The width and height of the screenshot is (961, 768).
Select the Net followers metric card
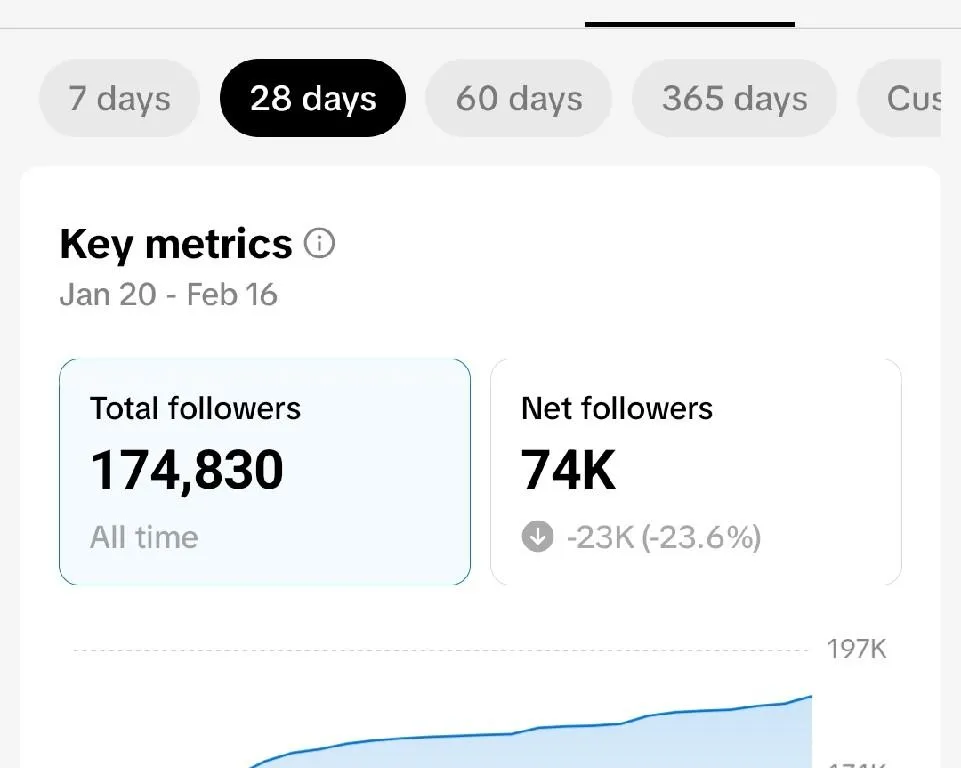click(695, 471)
